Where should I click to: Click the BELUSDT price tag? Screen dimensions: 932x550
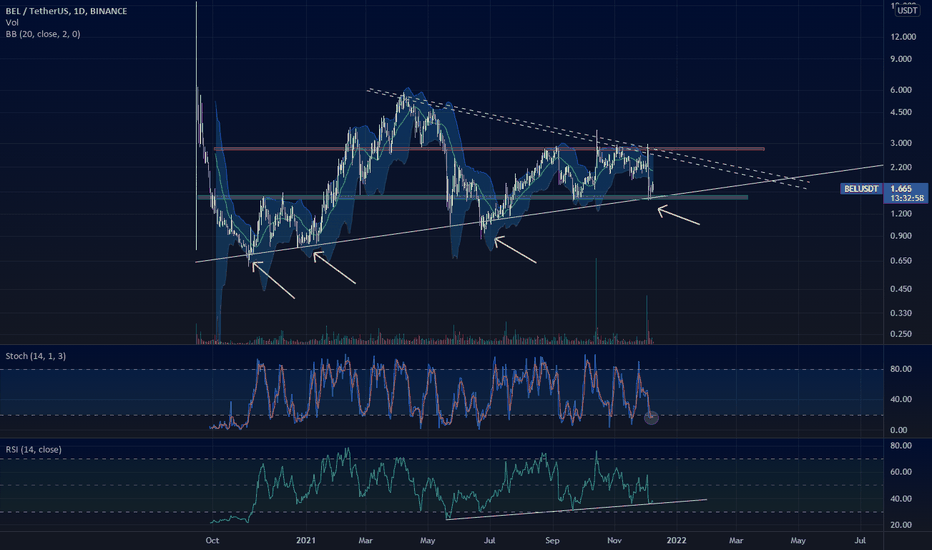(x=861, y=188)
